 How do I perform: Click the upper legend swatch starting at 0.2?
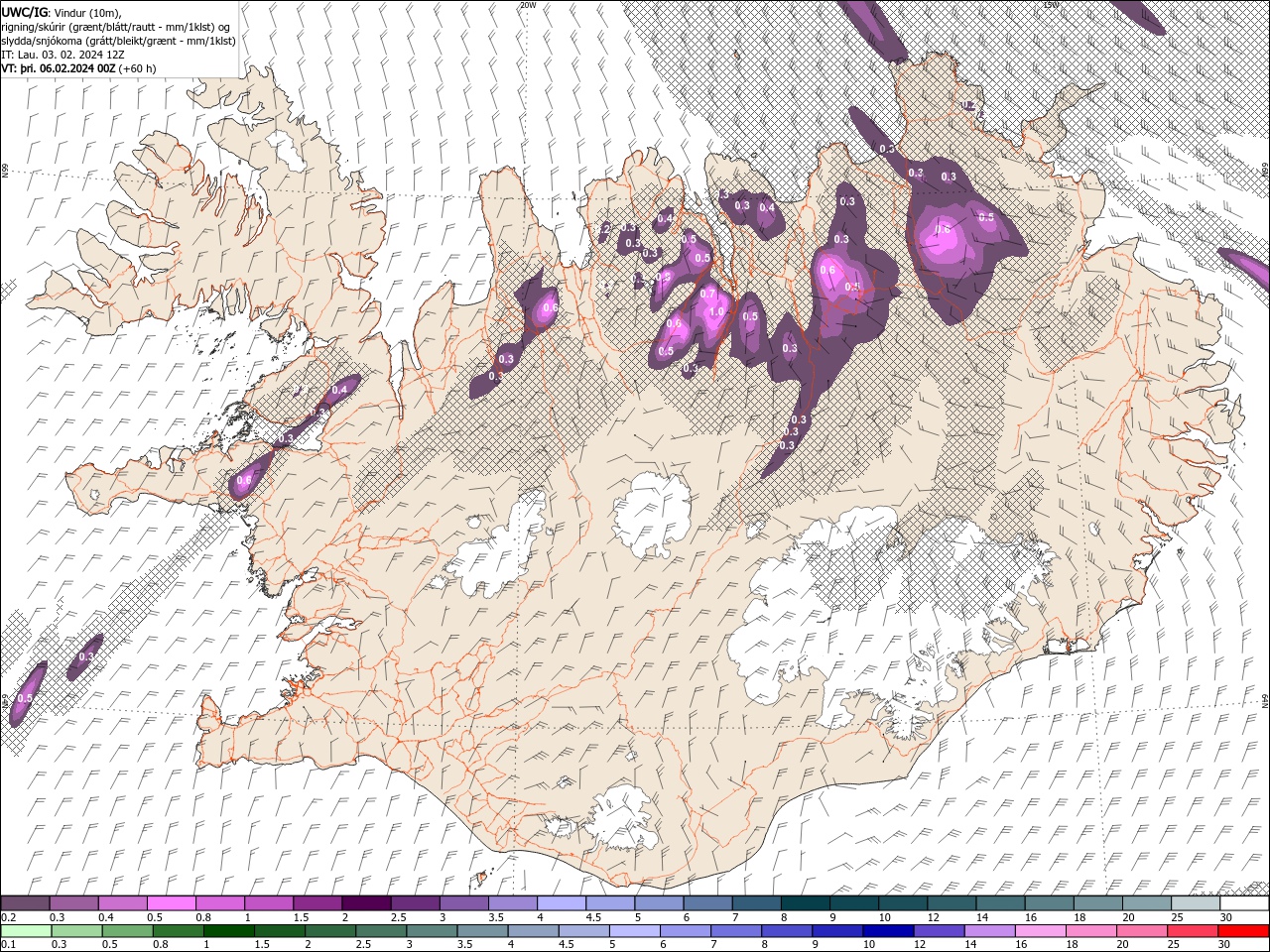25,903
